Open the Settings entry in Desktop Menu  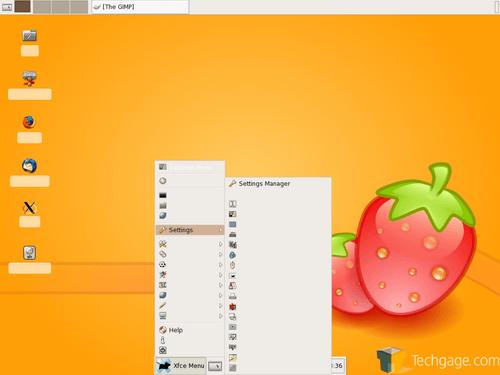pyautogui.click(x=190, y=230)
